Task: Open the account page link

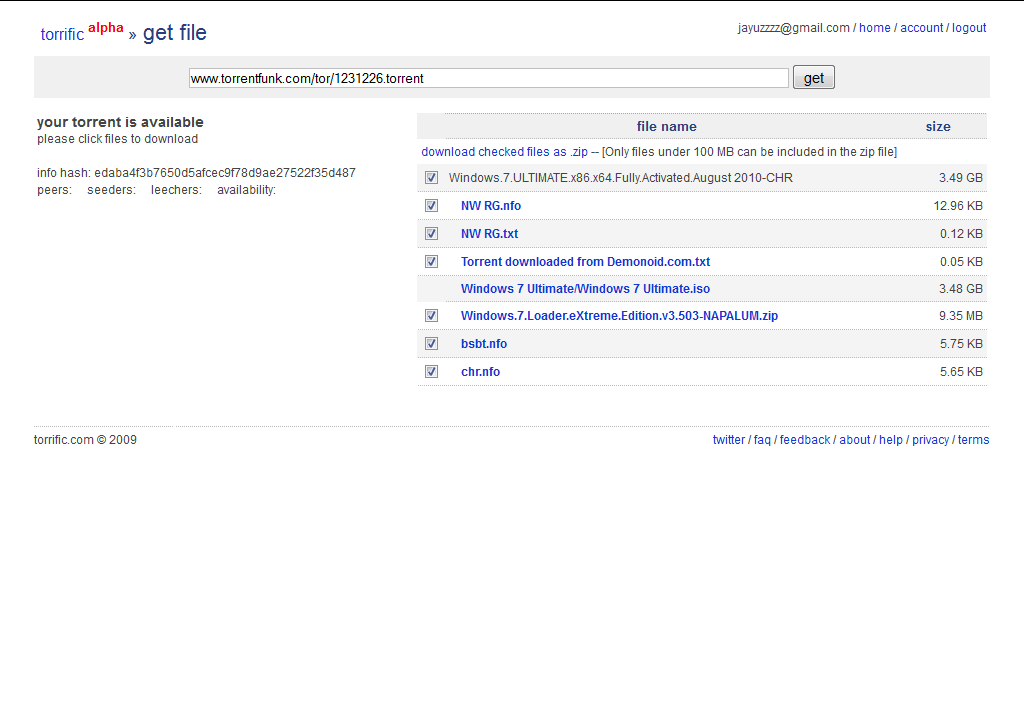Action: (x=921, y=28)
